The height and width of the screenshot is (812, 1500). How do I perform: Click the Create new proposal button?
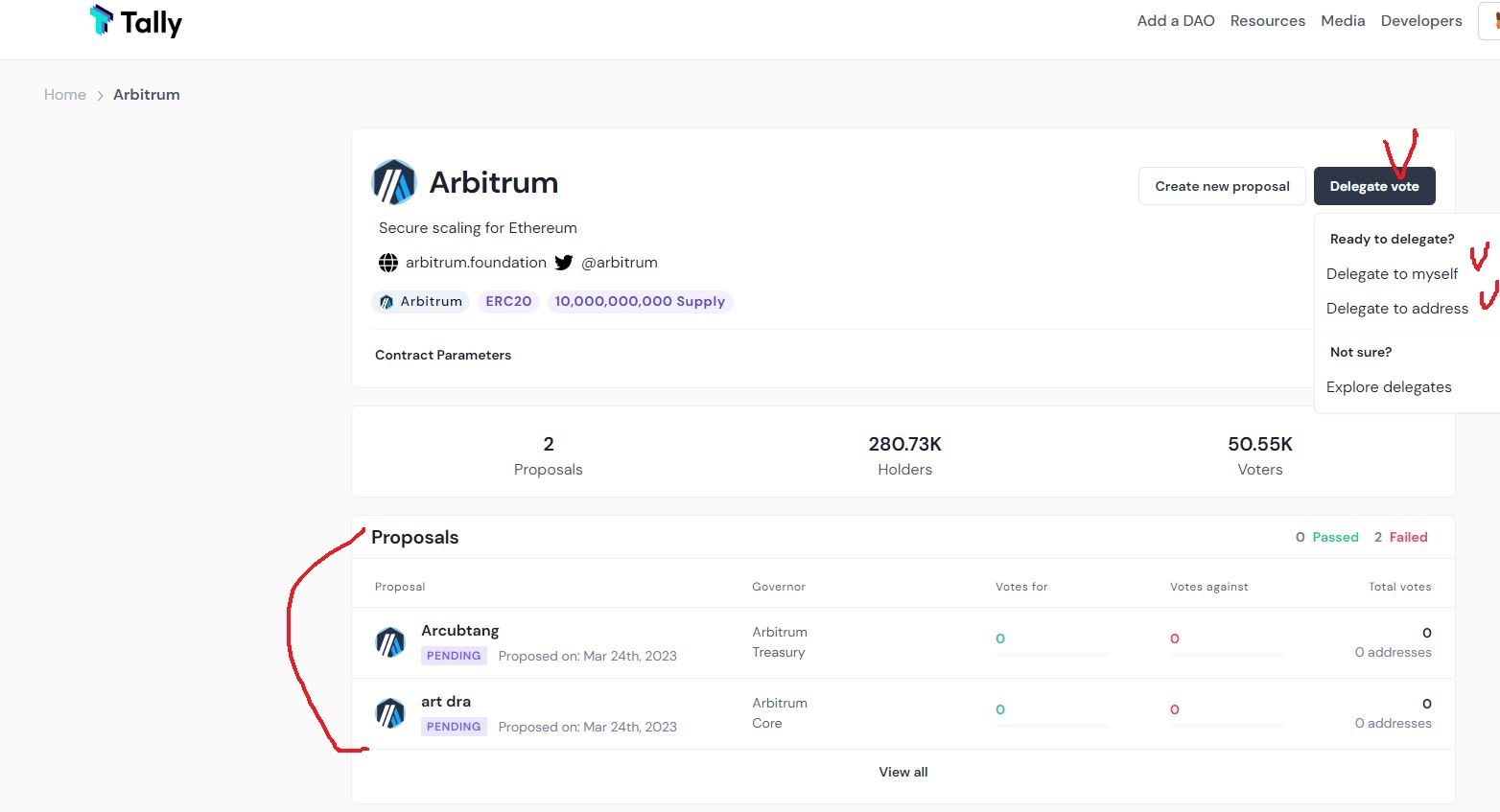(x=1222, y=186)
